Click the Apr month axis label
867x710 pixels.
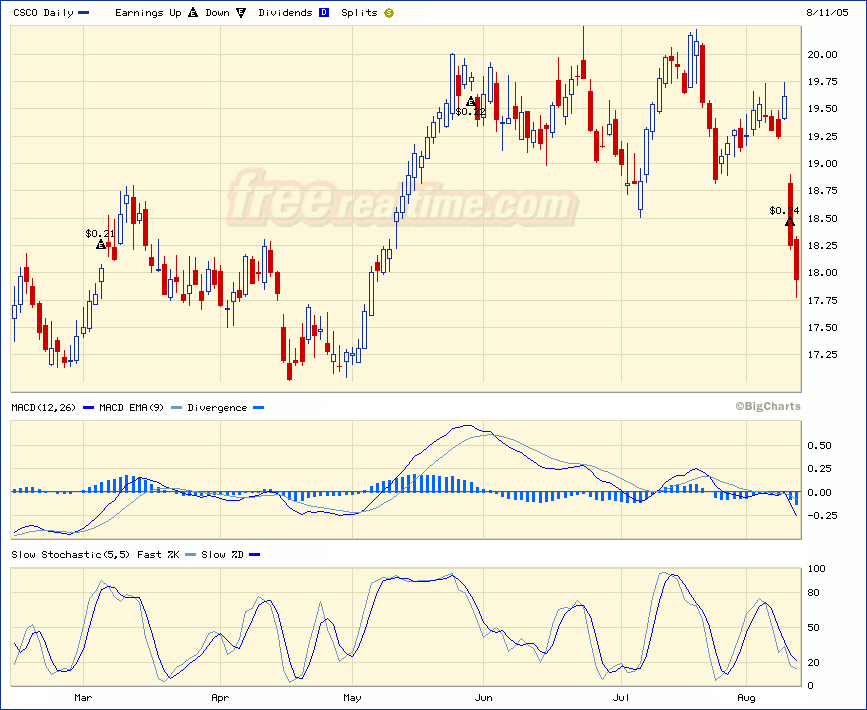pos(220,698)
